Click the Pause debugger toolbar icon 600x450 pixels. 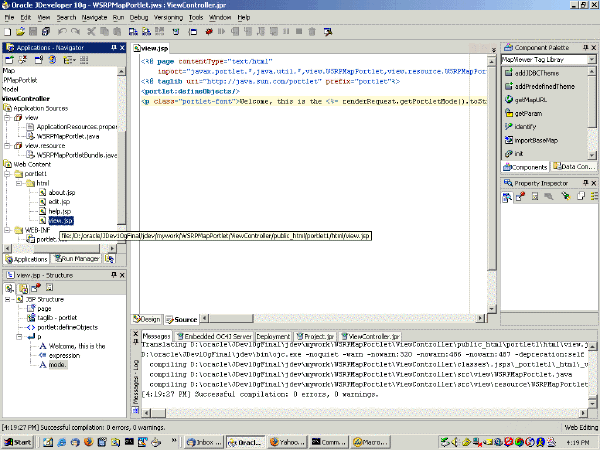[x=286, y=32]
